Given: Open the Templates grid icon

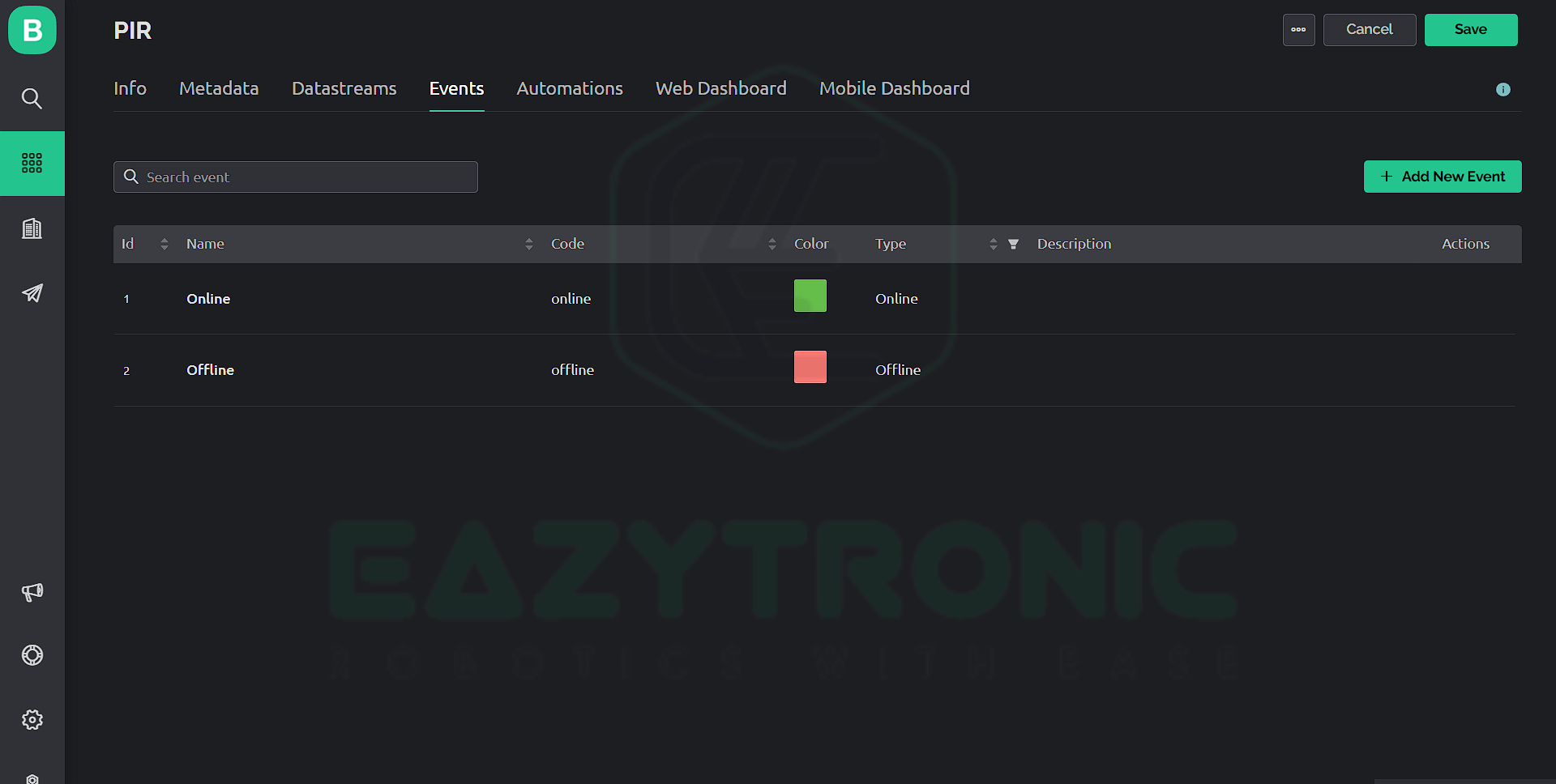Looking at the screenshot, I should click(32, 164).
